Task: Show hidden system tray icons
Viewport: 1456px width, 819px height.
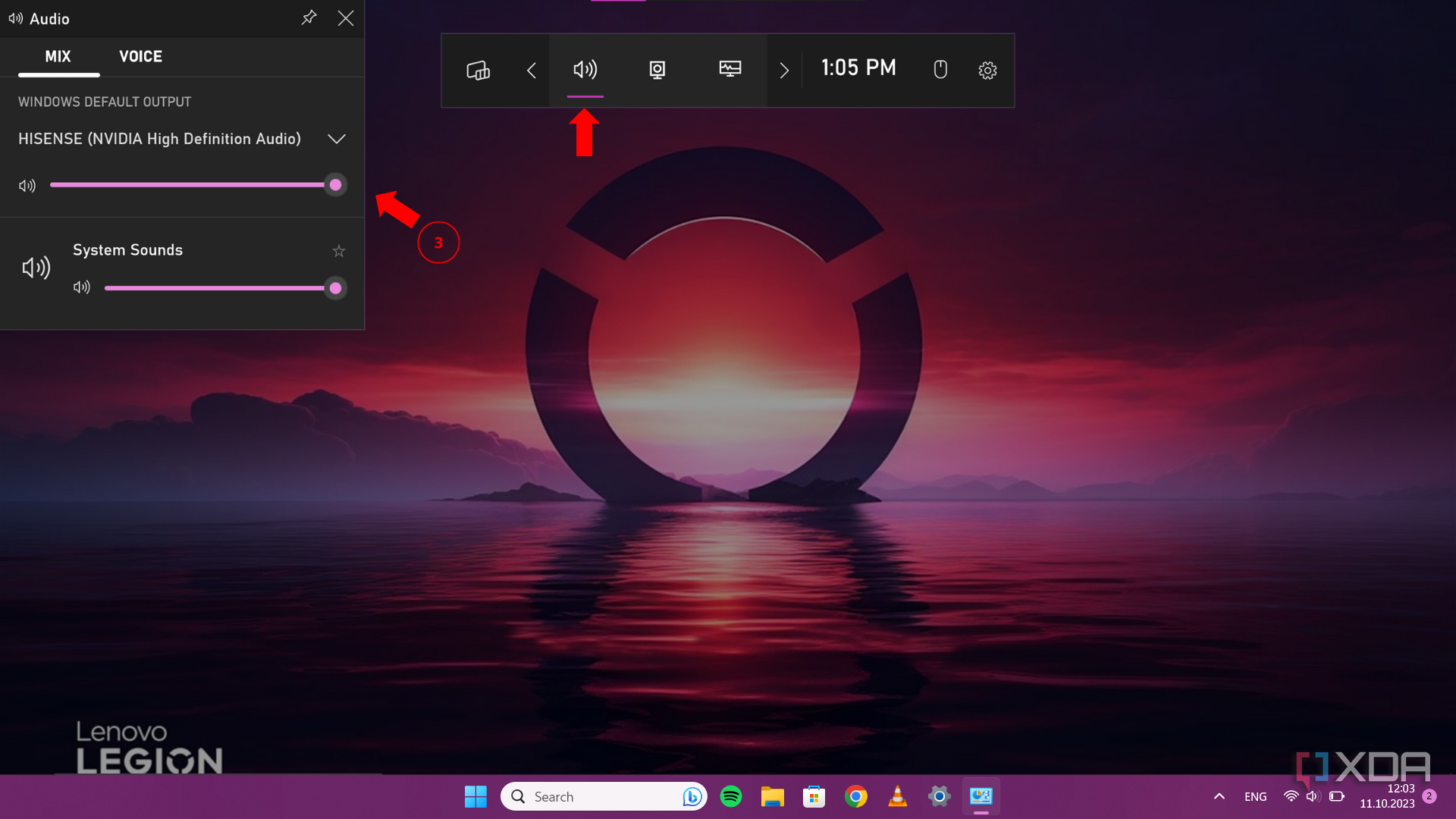Action: [1219, 796]
